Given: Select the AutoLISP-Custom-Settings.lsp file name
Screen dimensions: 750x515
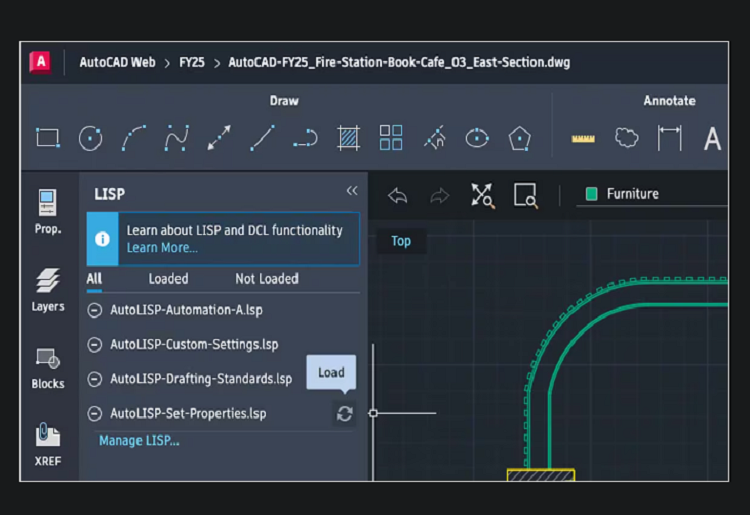Looking at the screenshot, I should pos(194,345).
